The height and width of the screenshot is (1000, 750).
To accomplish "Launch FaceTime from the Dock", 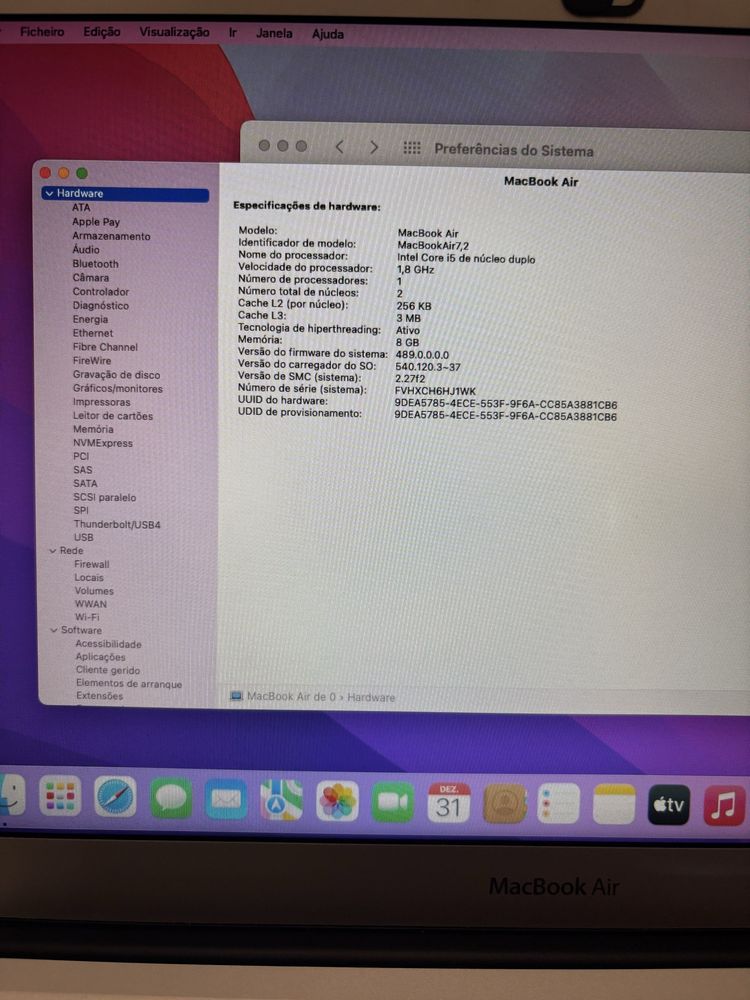I will pyautogui.click(x=392, y=802).
